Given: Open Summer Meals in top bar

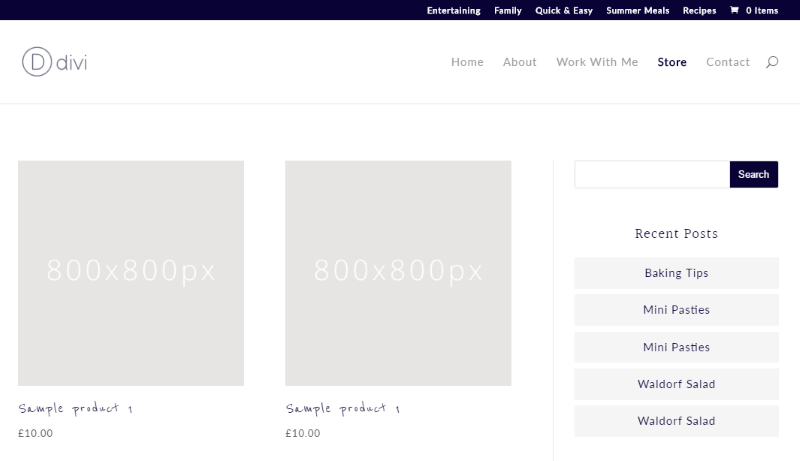Looking at the screenshot, I should pyautogui.click(x=638, y=10).
